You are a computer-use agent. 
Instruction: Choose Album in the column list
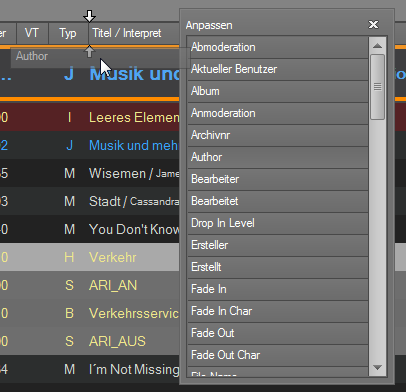click(x=278, y=91)
